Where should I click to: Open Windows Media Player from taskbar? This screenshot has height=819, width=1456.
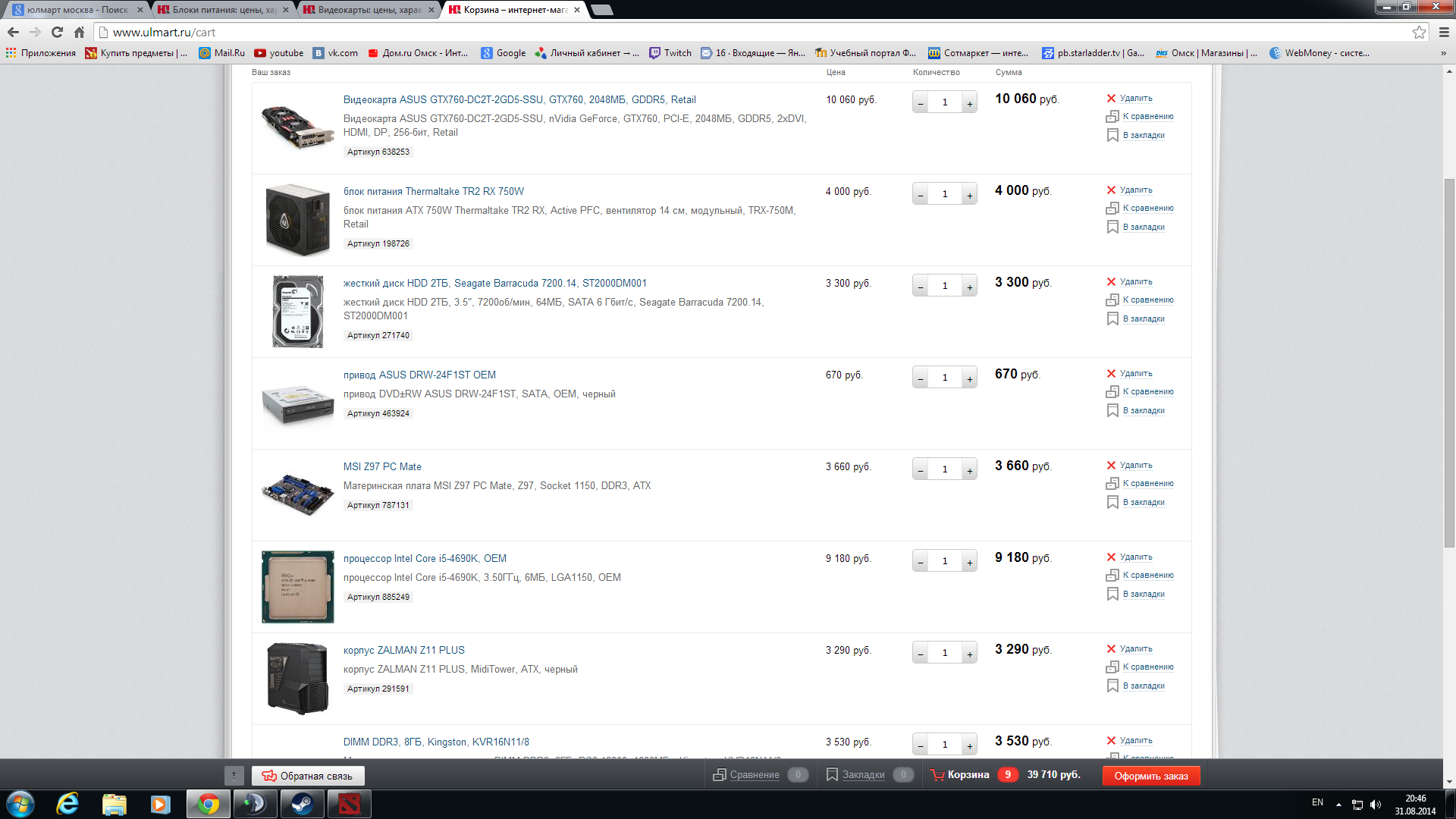click(161, 804)
